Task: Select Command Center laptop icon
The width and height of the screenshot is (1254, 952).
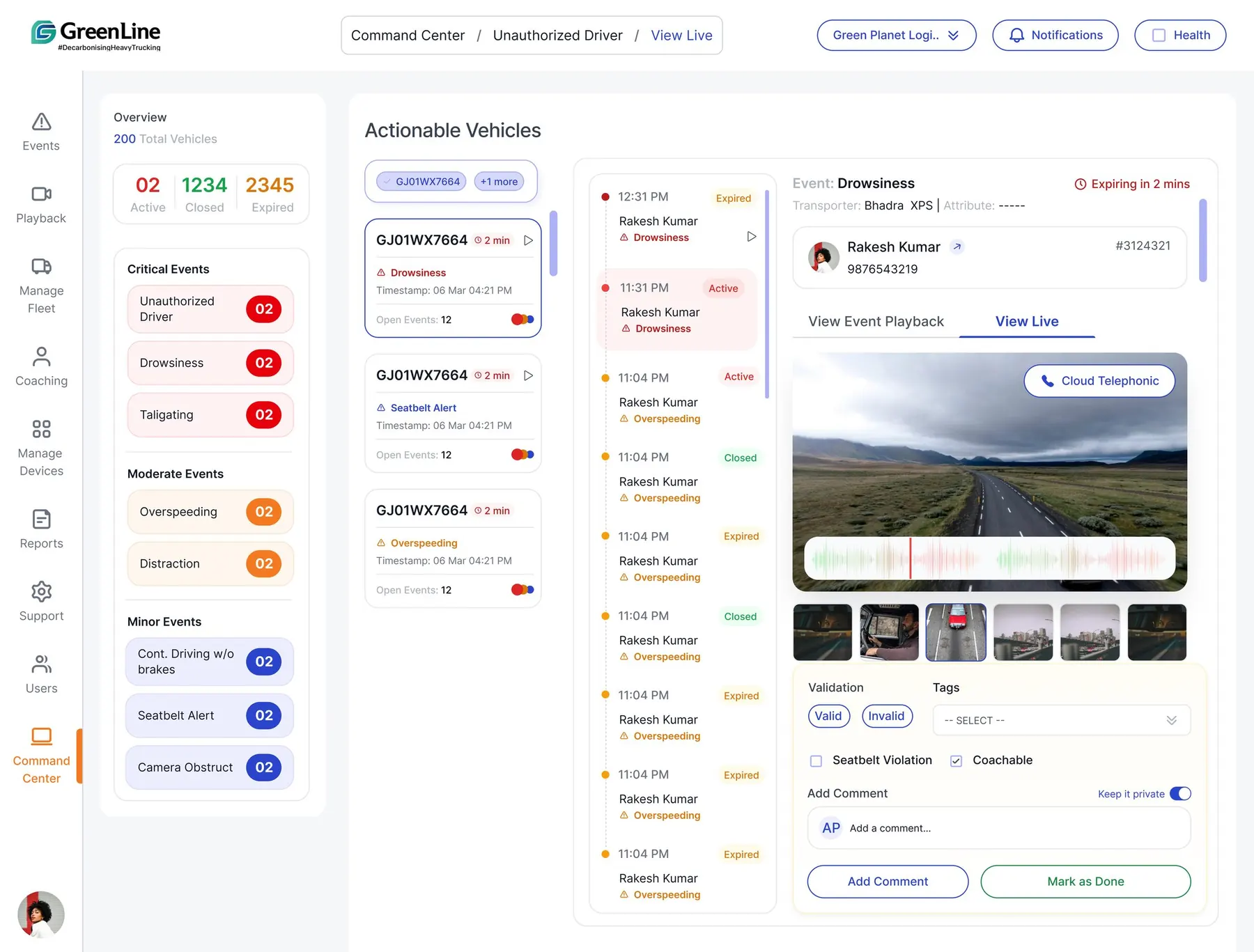Action: [42, 736]
